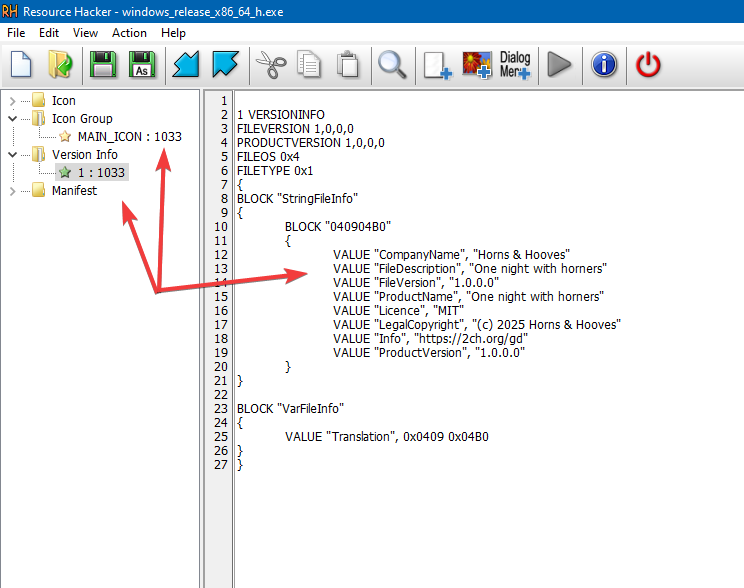Click the Save As disk icon
Image resolution: width=744 pixels, height=588 pixels.
pos(142,66)
